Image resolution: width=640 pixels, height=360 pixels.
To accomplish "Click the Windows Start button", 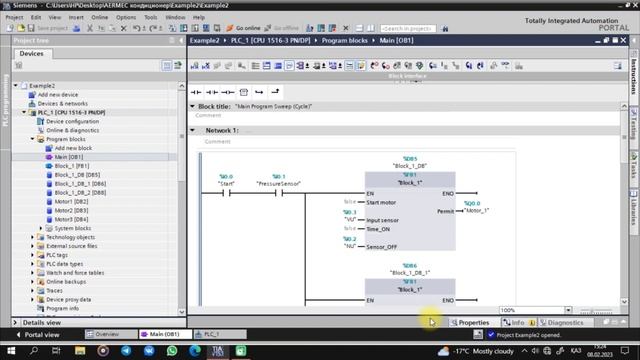I will click(x=11, y=351).
